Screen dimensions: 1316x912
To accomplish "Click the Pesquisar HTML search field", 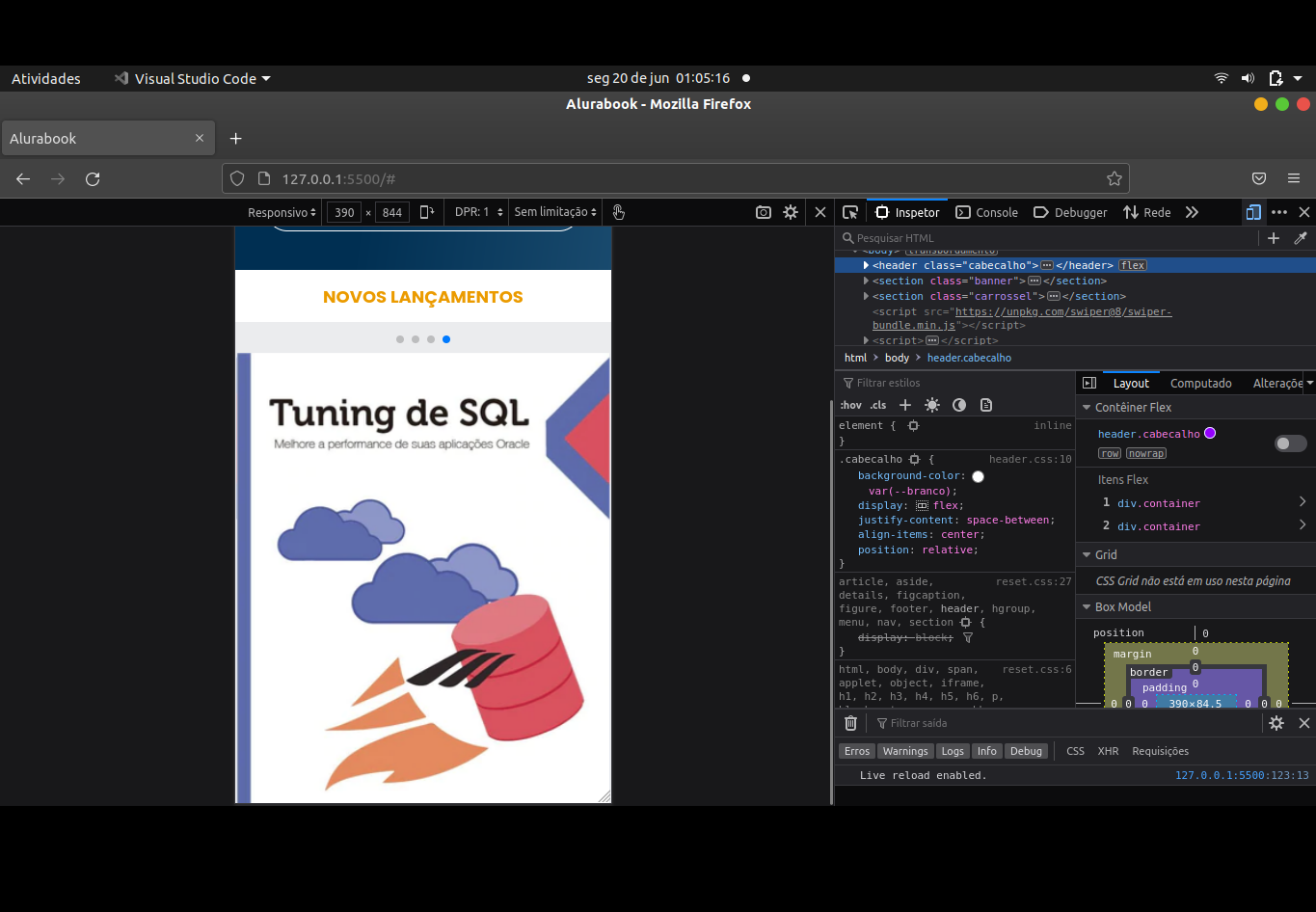I will 1046,238.
